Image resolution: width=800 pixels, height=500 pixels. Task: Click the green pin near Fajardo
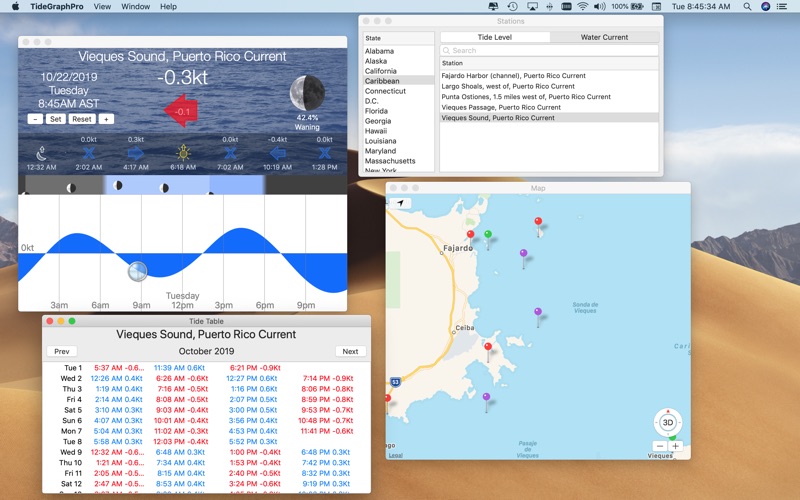[x=488, y=234]
